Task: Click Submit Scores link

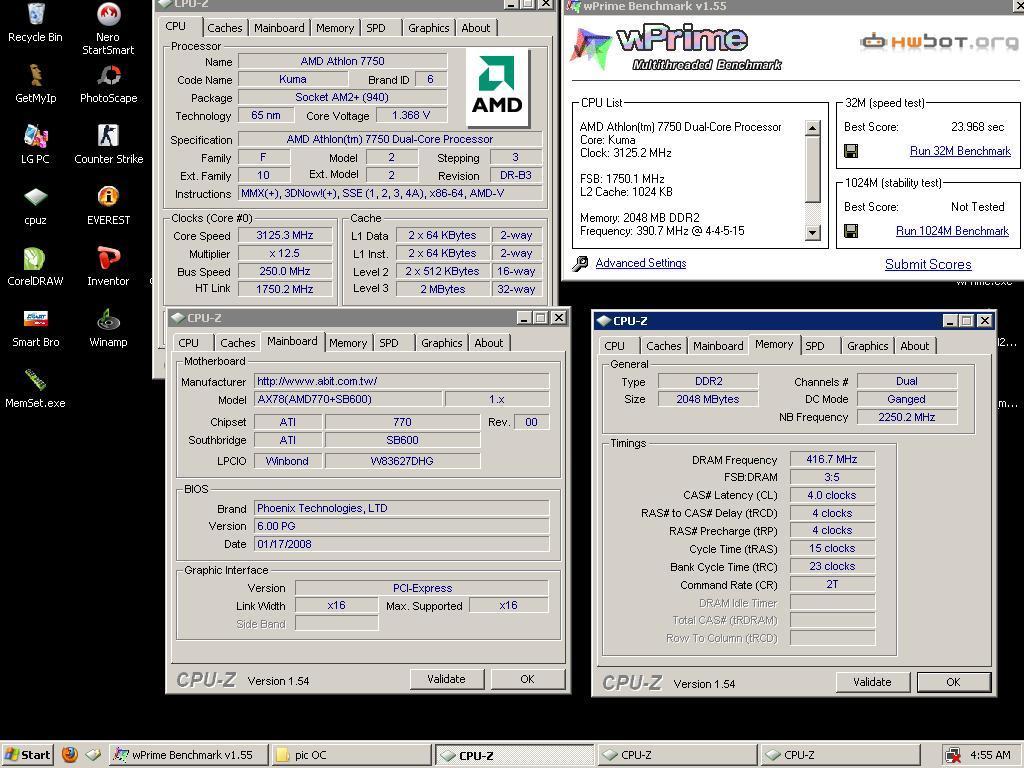Action: tap(928, 264)
